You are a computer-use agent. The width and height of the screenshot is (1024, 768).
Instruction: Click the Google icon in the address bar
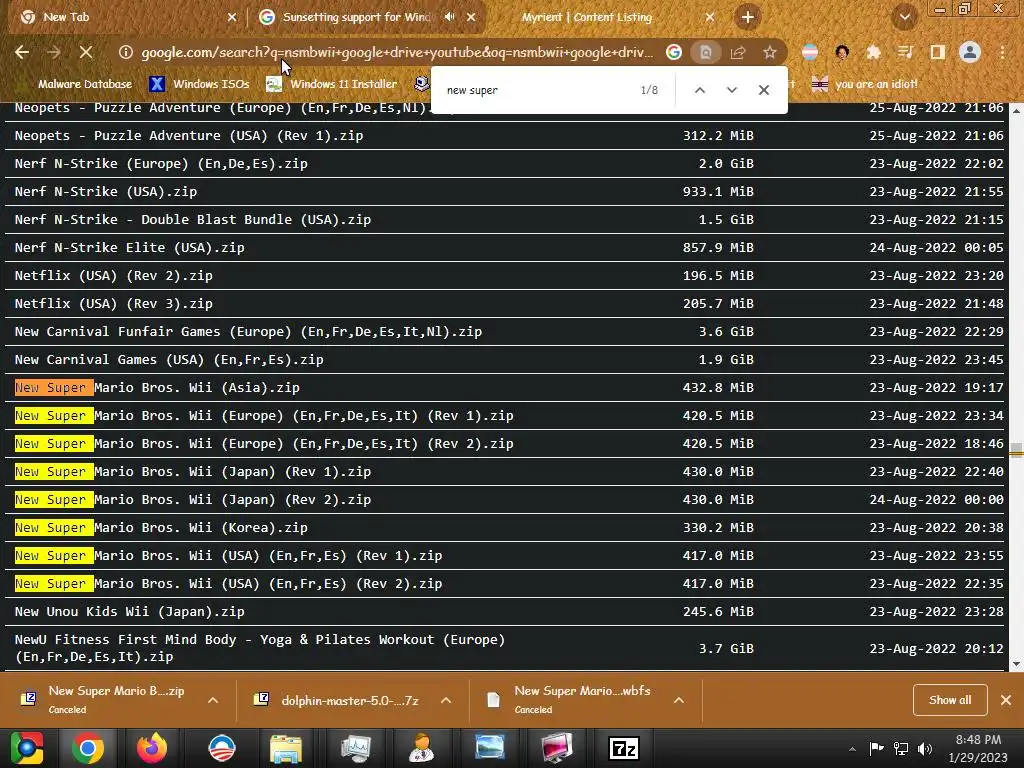tap(673, 52)
